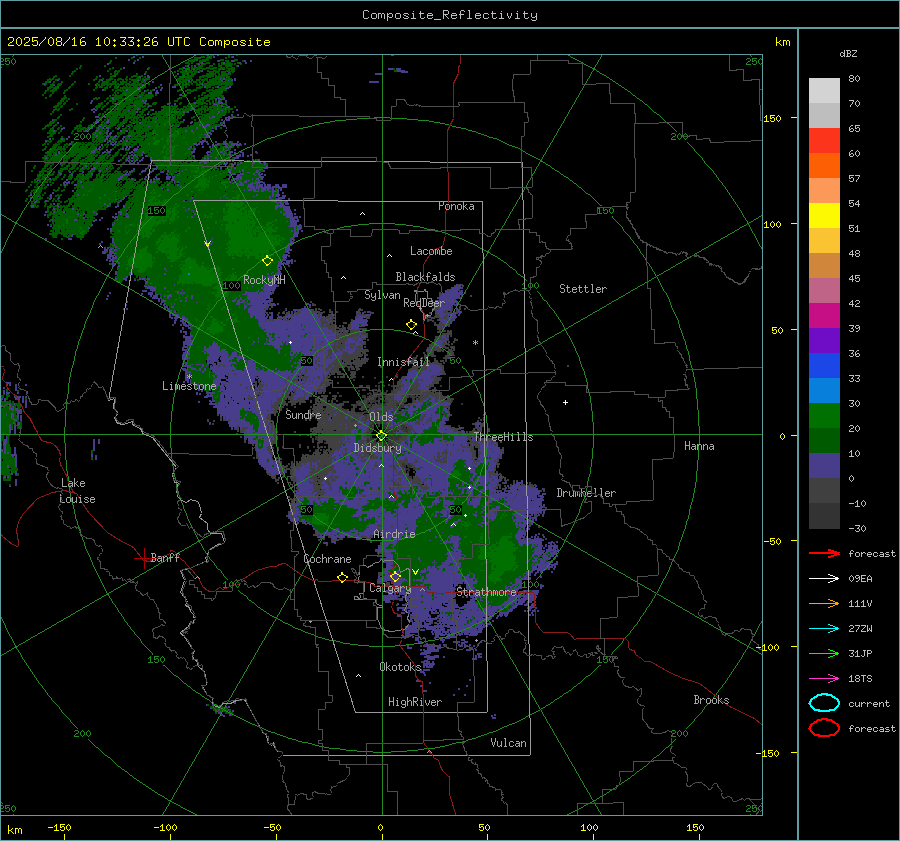Click the Sylvan town label
The height and width of the screenshot is (841, 900).
(x=382, y=295)
